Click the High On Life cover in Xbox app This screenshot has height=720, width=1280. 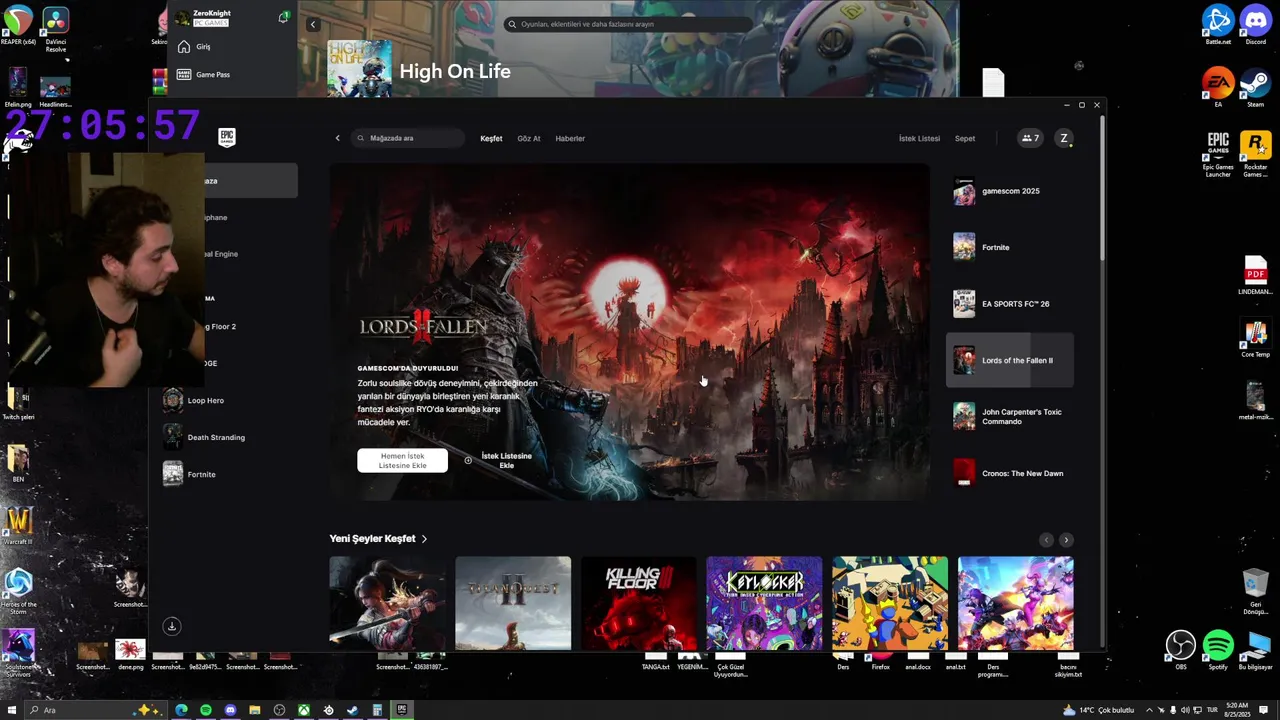(x=360, y=69)
